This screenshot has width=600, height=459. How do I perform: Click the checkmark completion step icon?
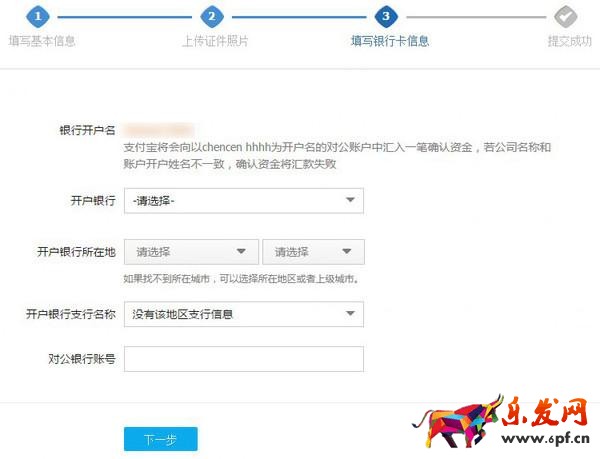[x=566, y=16]
